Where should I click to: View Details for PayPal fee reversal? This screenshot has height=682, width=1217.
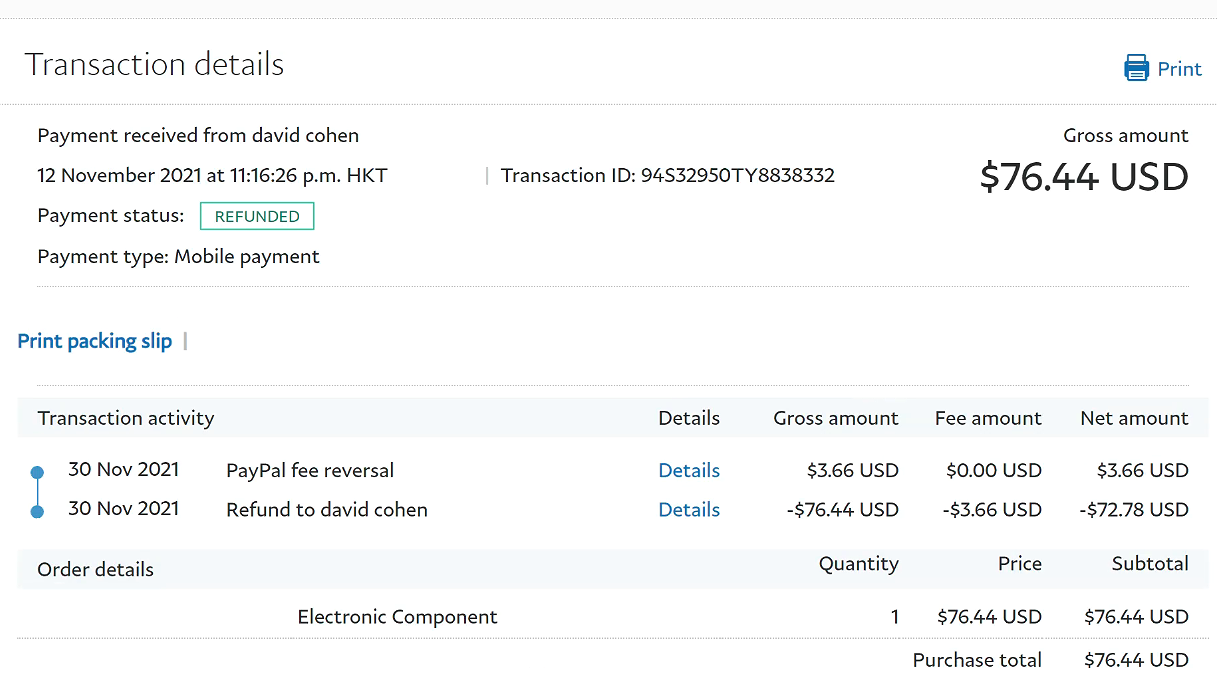[689, 470]
